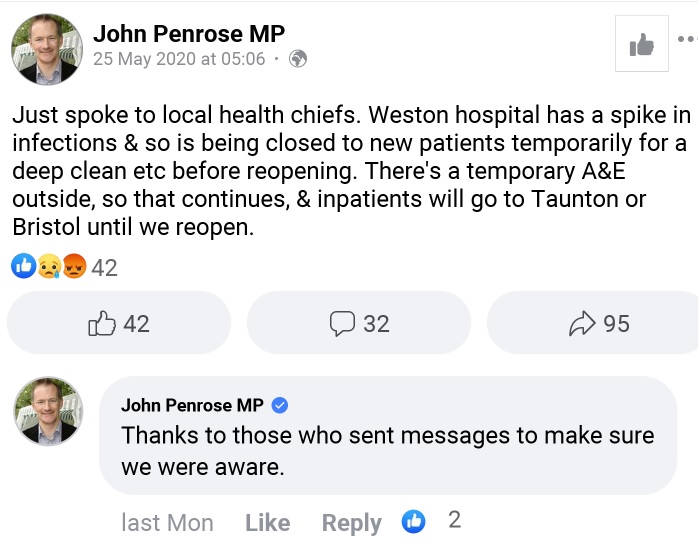Click the globe public privacy icon
The height and width of the screenshot is (548, 698).
coord(297,59)
